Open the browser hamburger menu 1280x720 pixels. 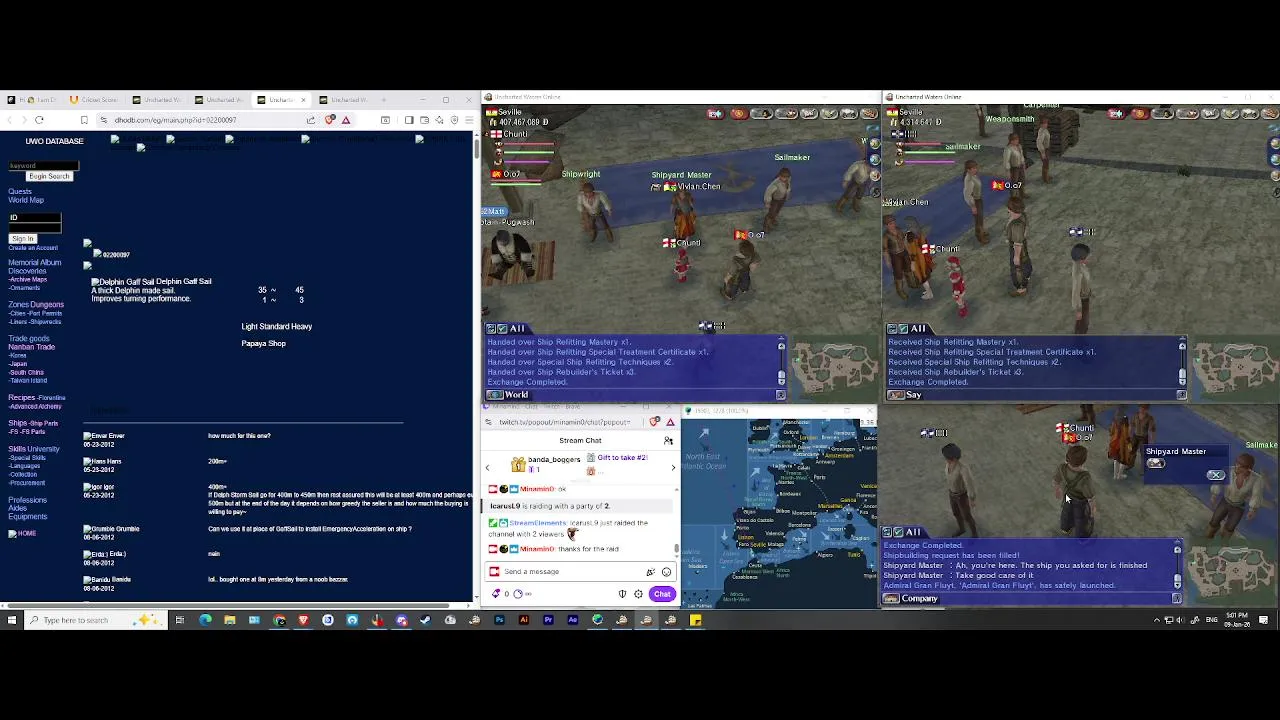pyautogui.click(x=469, y=120)
